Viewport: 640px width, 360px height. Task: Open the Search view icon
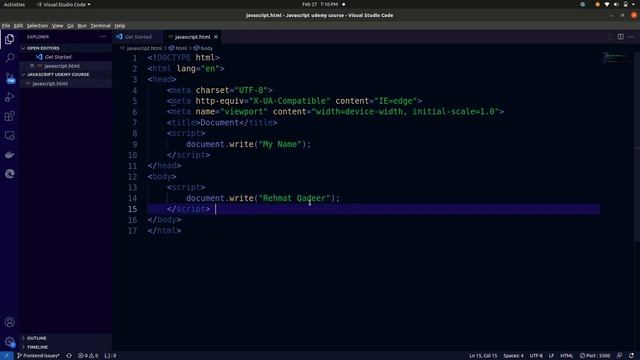tap(9, 58)
